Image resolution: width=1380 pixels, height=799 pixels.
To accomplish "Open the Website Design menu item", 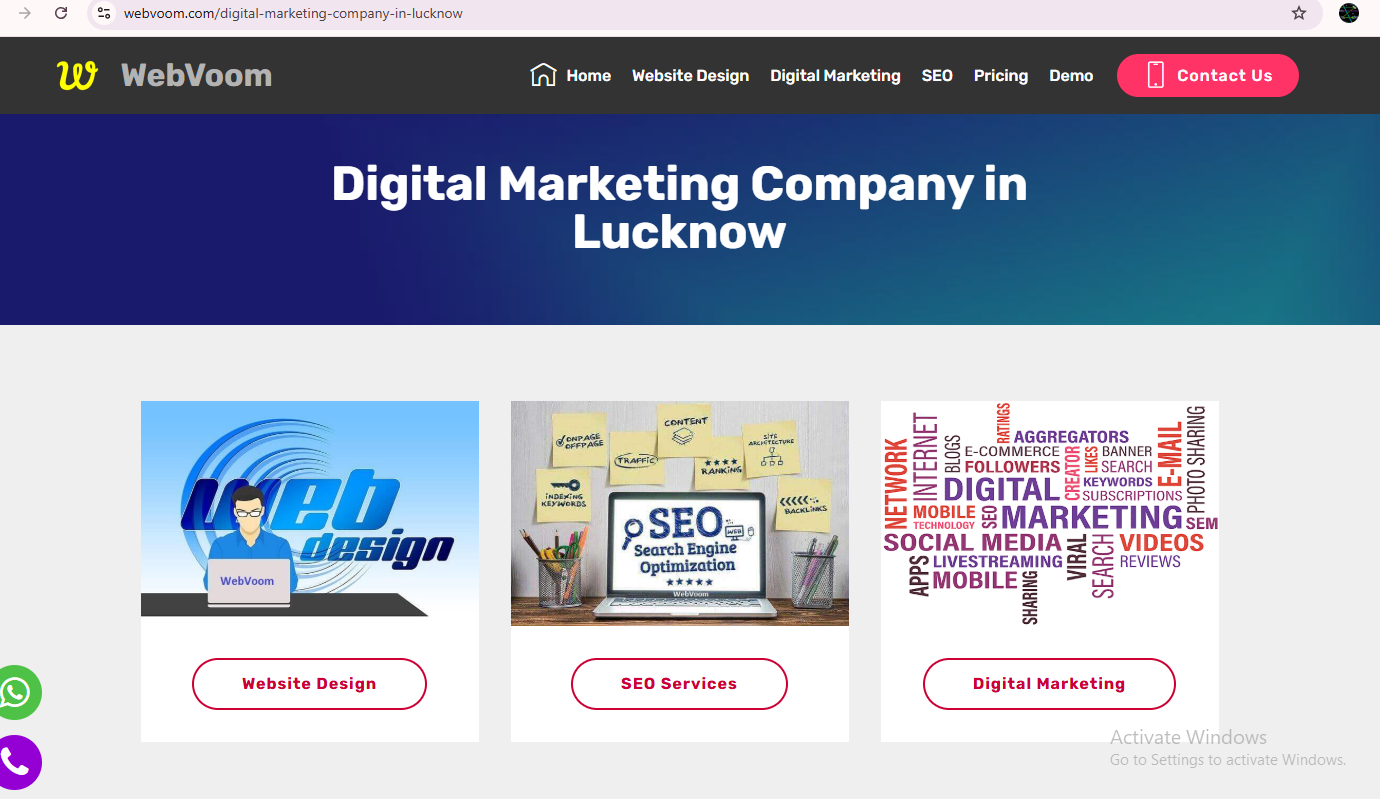I will click(x=690, y=75).
